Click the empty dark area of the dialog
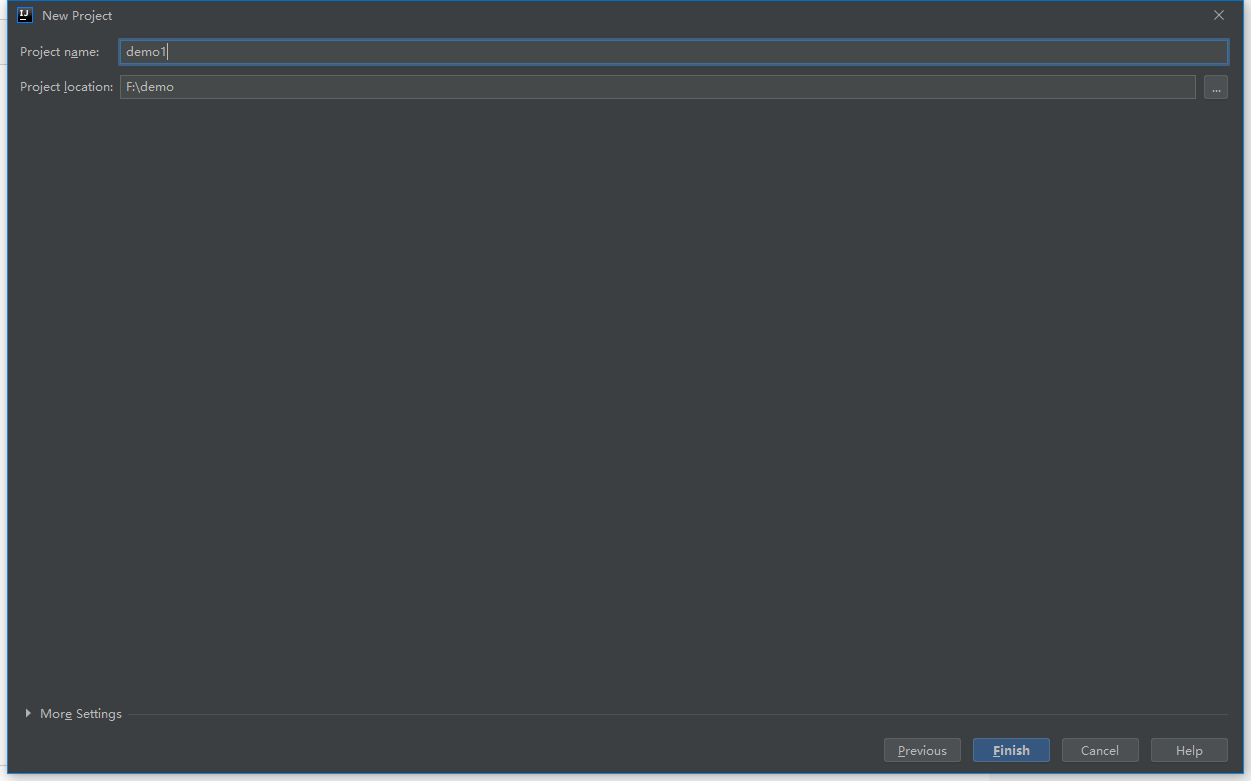This screenshot has width=1251, height=781. (x=625, y=400)
